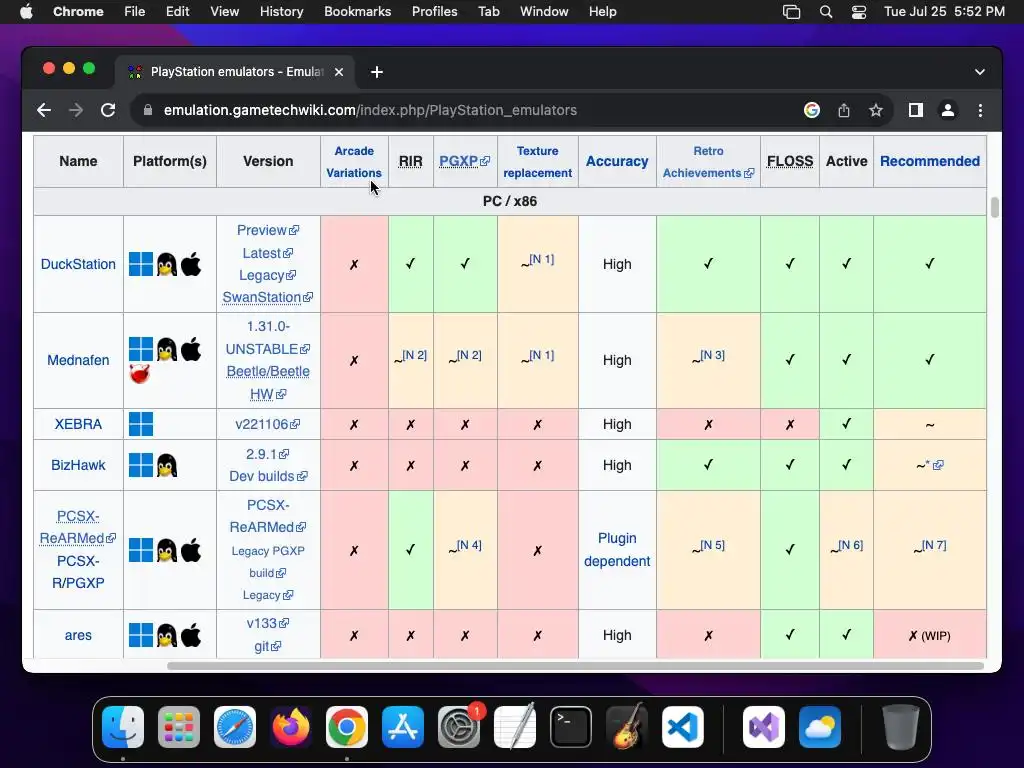Click the Google account icon in address bar
Screen dimensions: 1024x768
[812, 110]
